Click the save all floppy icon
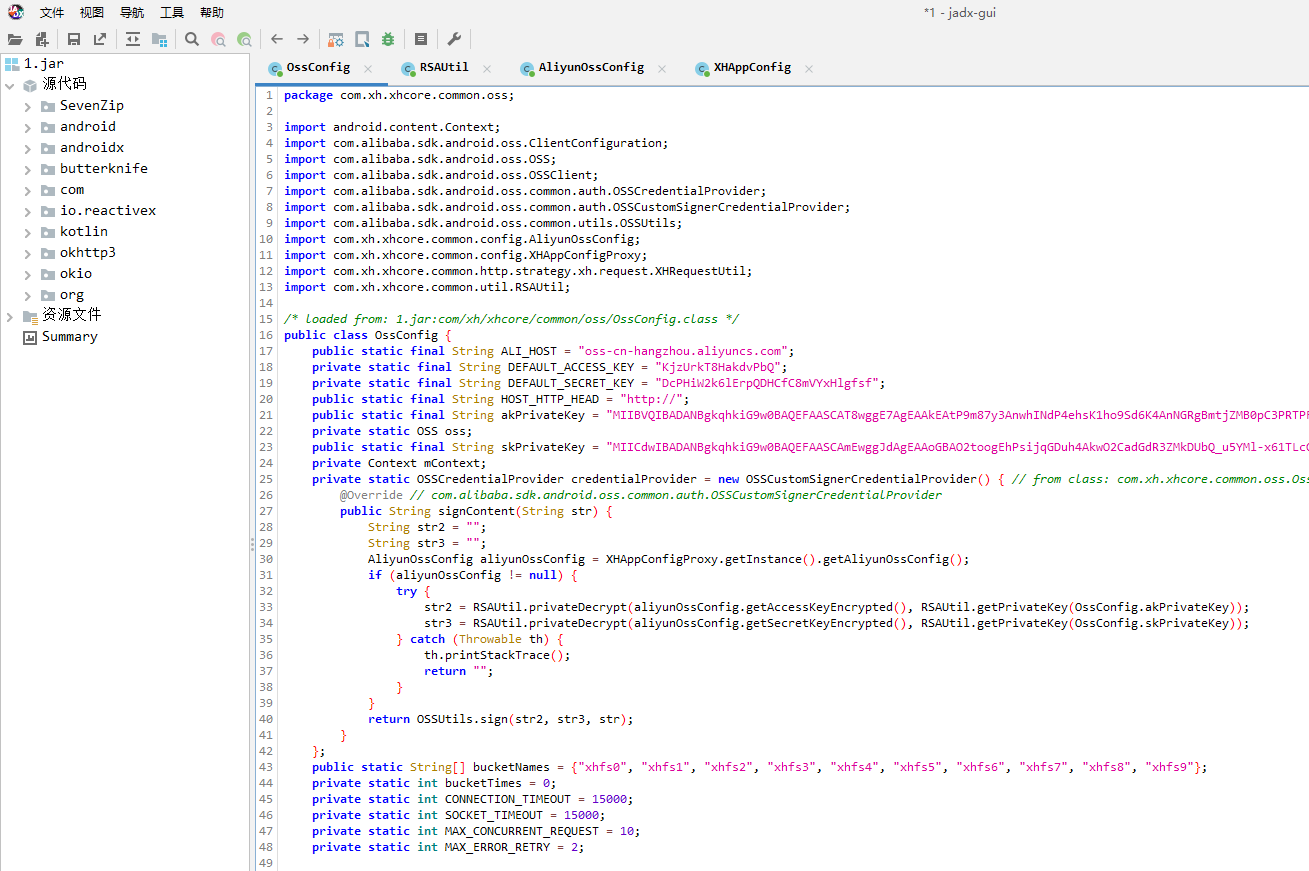The height and width of the screenshot is (871, 1309). [x=74, y=39]
